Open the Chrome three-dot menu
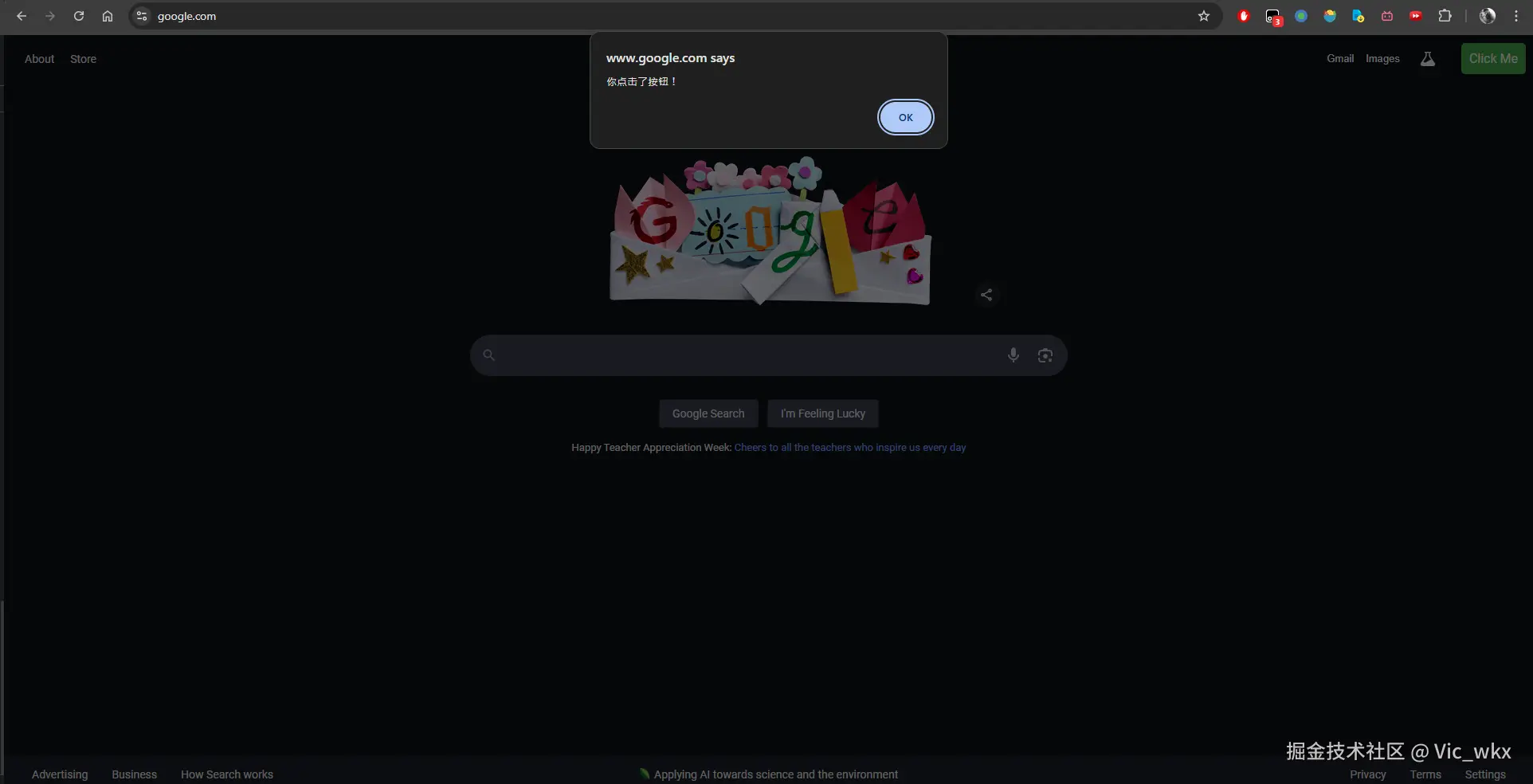 point(1516,16)
